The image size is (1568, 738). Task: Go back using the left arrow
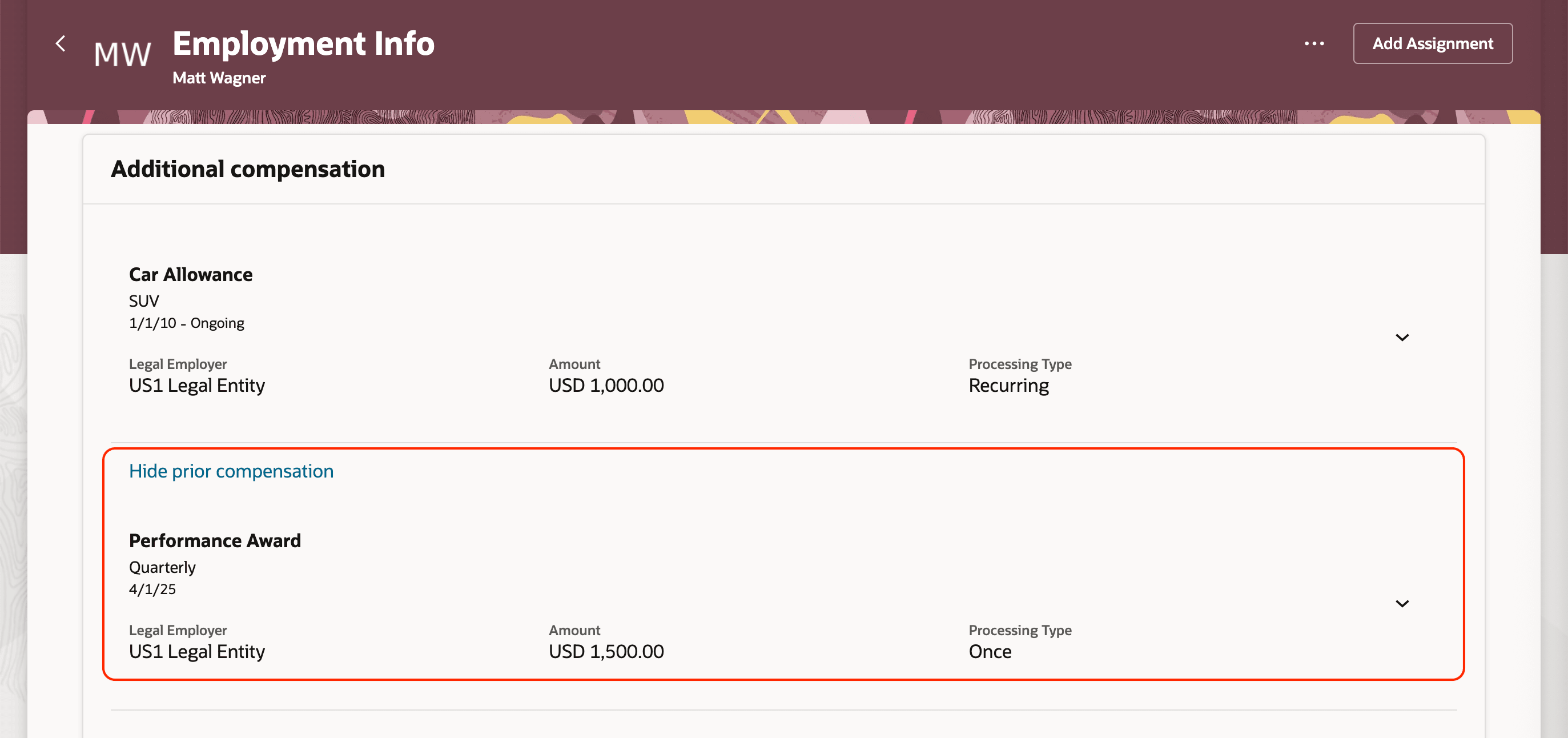61,43
